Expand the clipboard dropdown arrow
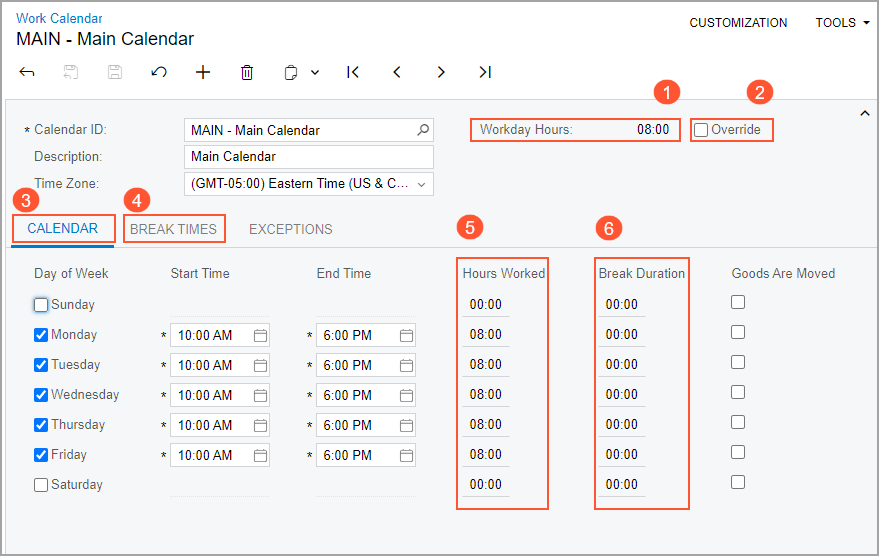 click(x=315, y=72)
